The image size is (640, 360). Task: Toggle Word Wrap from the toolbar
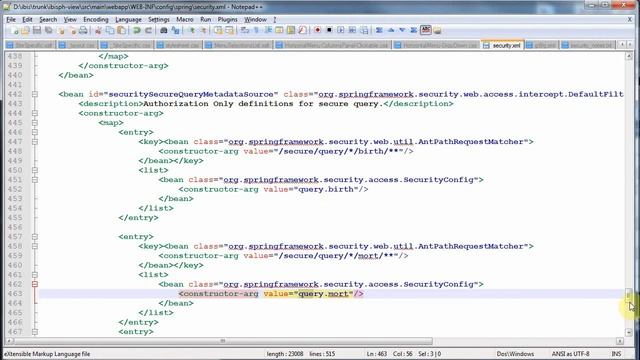(244, 30)
